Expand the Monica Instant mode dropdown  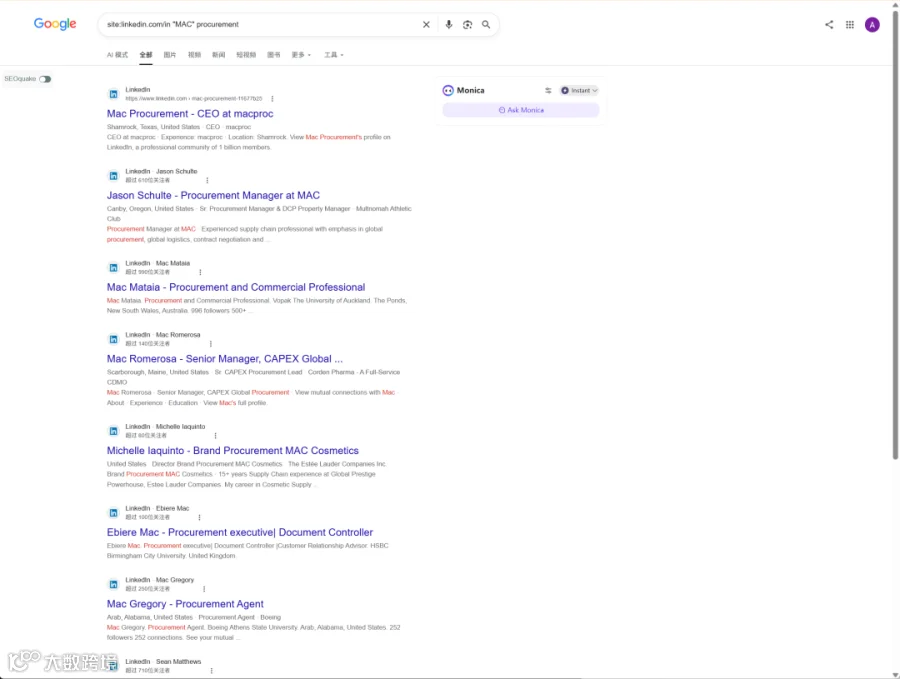tap(579, 91)
